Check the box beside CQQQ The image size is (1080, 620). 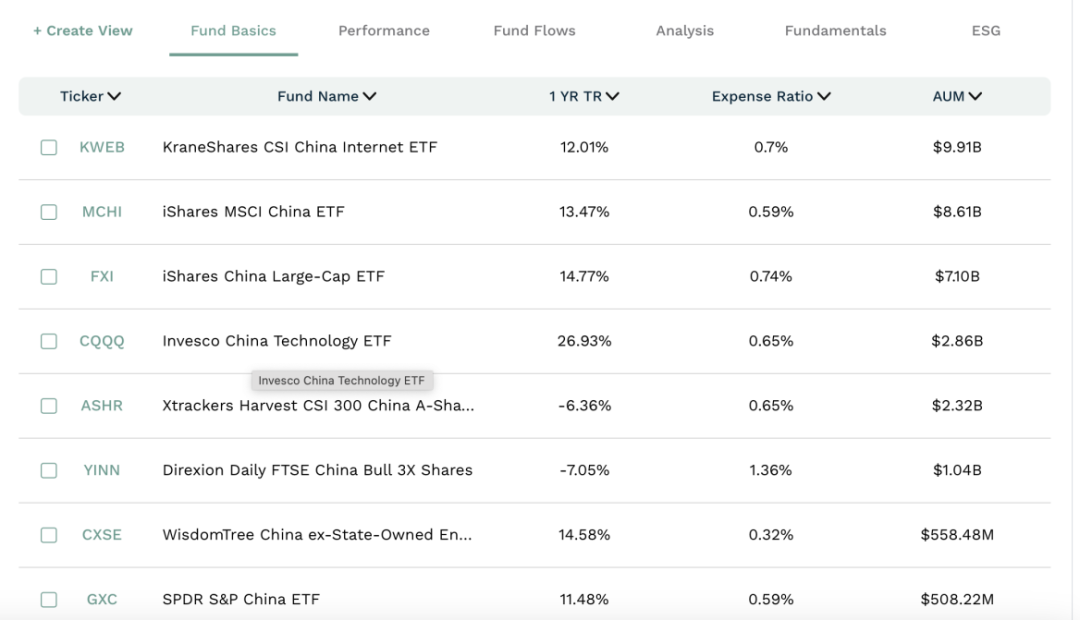click(49, 341)
